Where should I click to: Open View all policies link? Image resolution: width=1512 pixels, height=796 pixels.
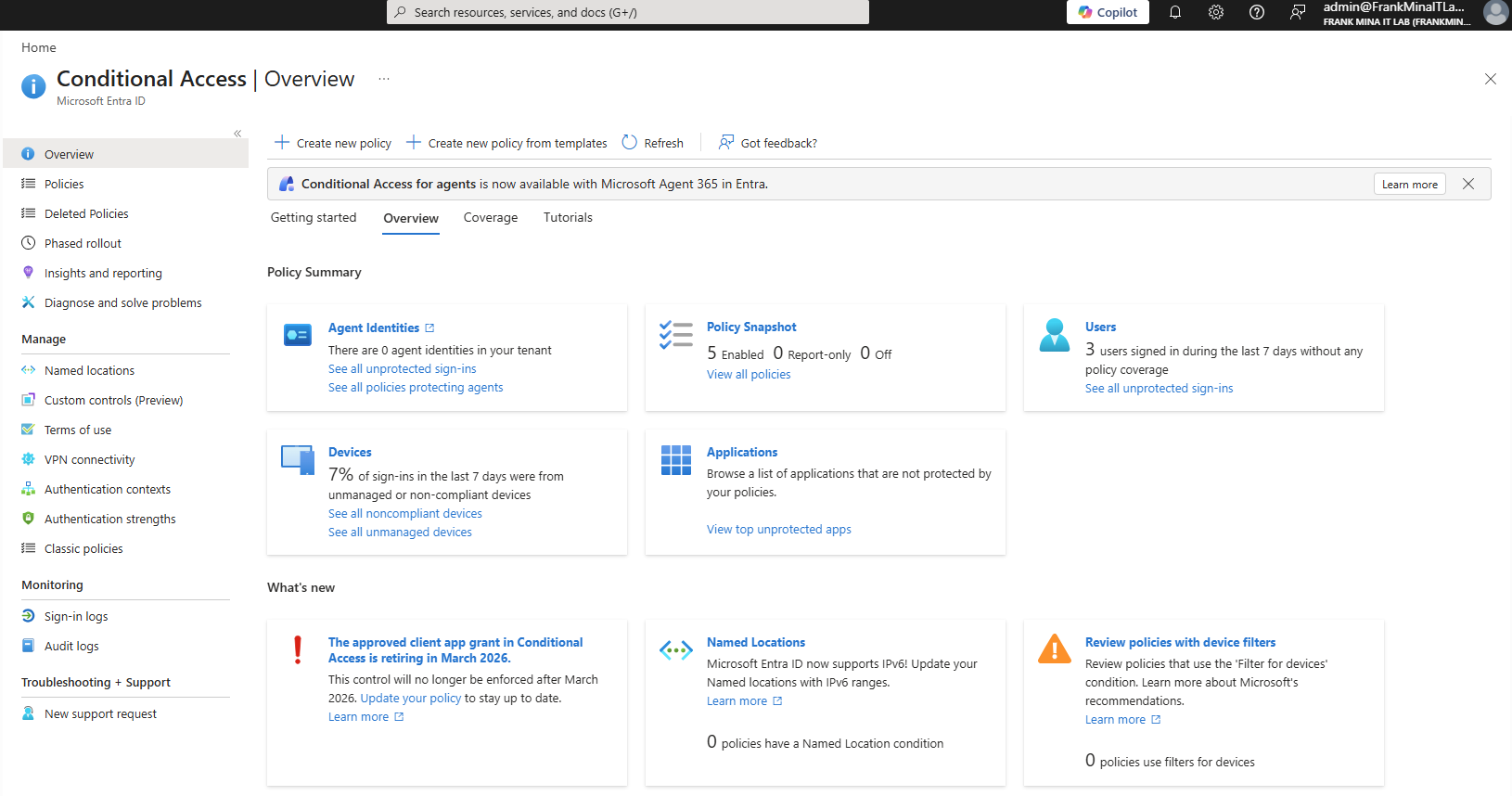(x=749, y=374)
